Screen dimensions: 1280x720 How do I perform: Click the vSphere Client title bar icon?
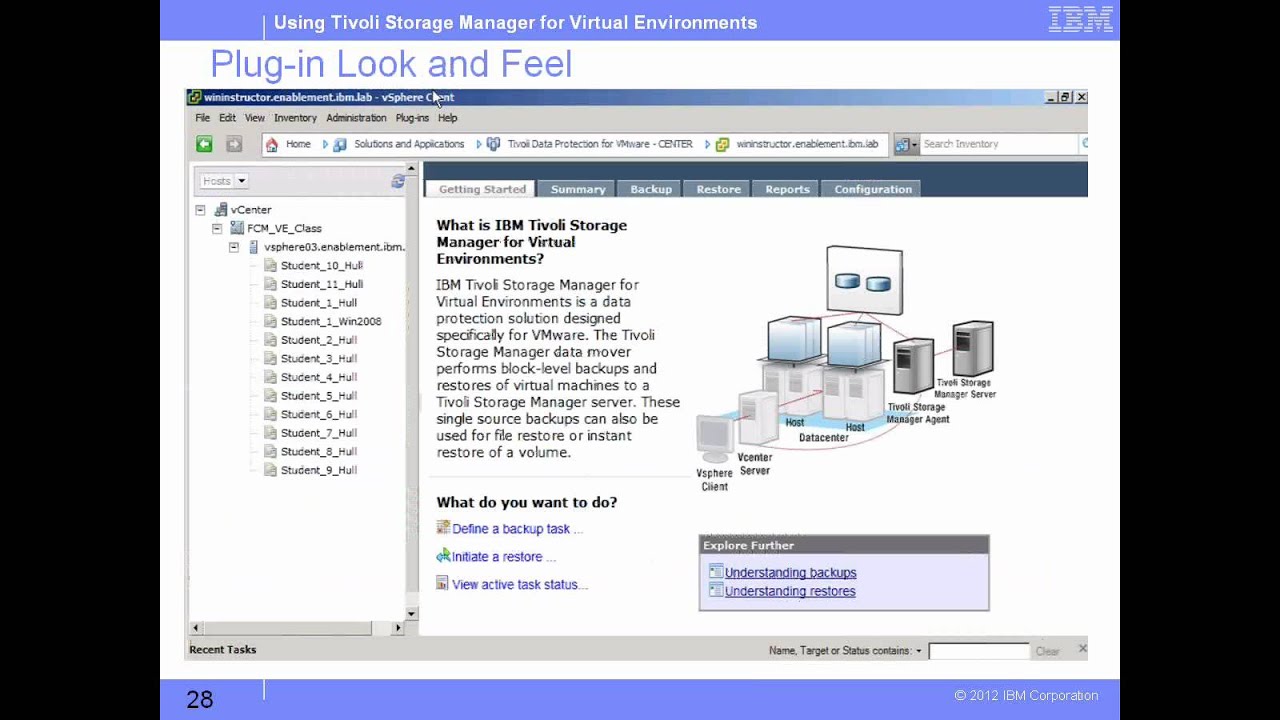pyautogui.click(x=195, y=97)
